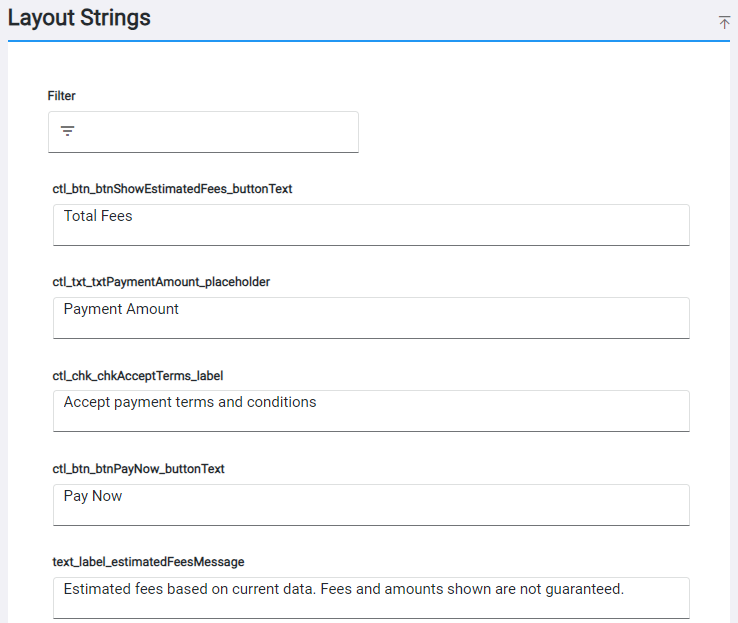Click the word 'Accept' in the terms label field
The width and height of the screenshot is (738, 623).
pyautogui.click(x=87, y=402)
